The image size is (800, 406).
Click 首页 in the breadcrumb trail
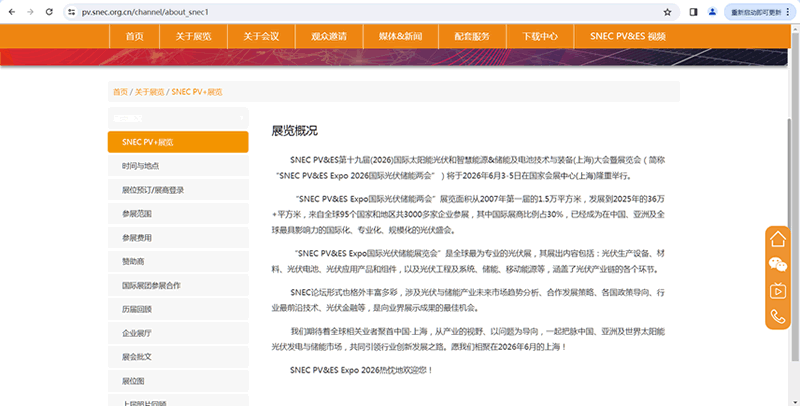click(x=120, y=91)
